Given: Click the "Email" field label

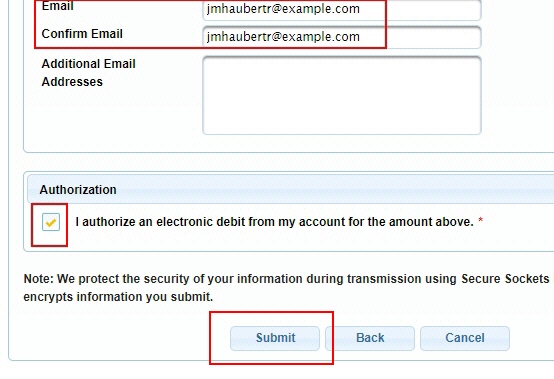Looking at the screenshot, I should (x=57, y=6).
